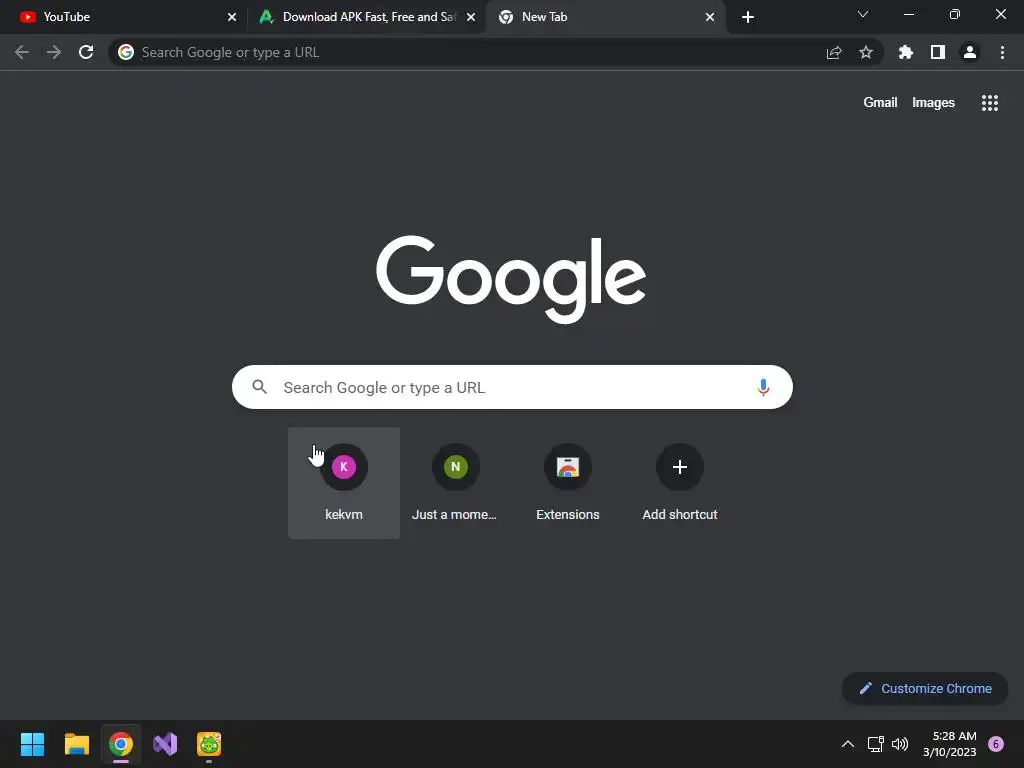The width and height of the screenshot is (1024, 768).
Task: Open the green pig app in taskbar
Action: click(x=209, y=744)
